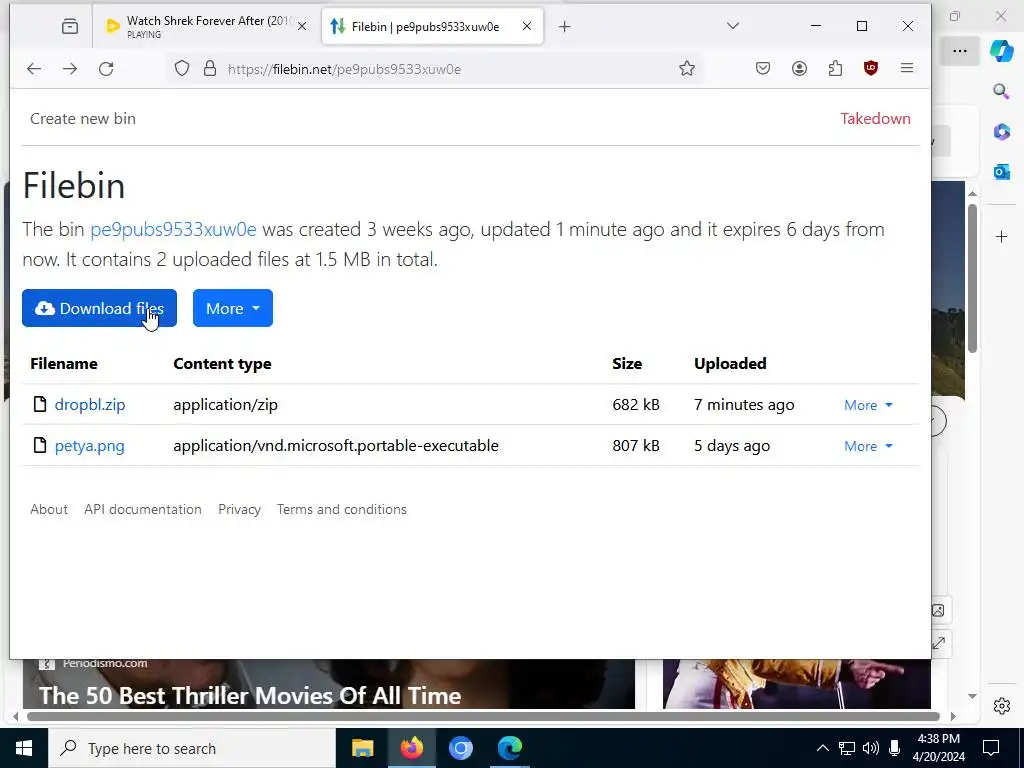The height and width of the screenshot is (768, 1024).
Task: Open the About footer link
Action: [49, 509]
